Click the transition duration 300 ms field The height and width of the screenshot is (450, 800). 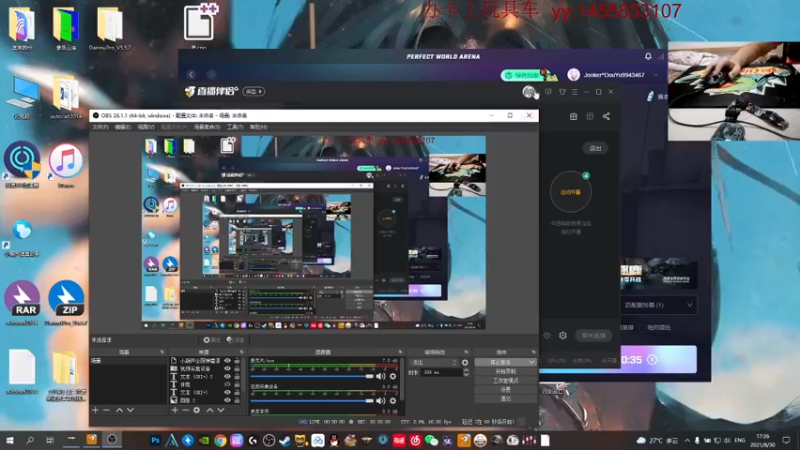(x=441, y=372)
